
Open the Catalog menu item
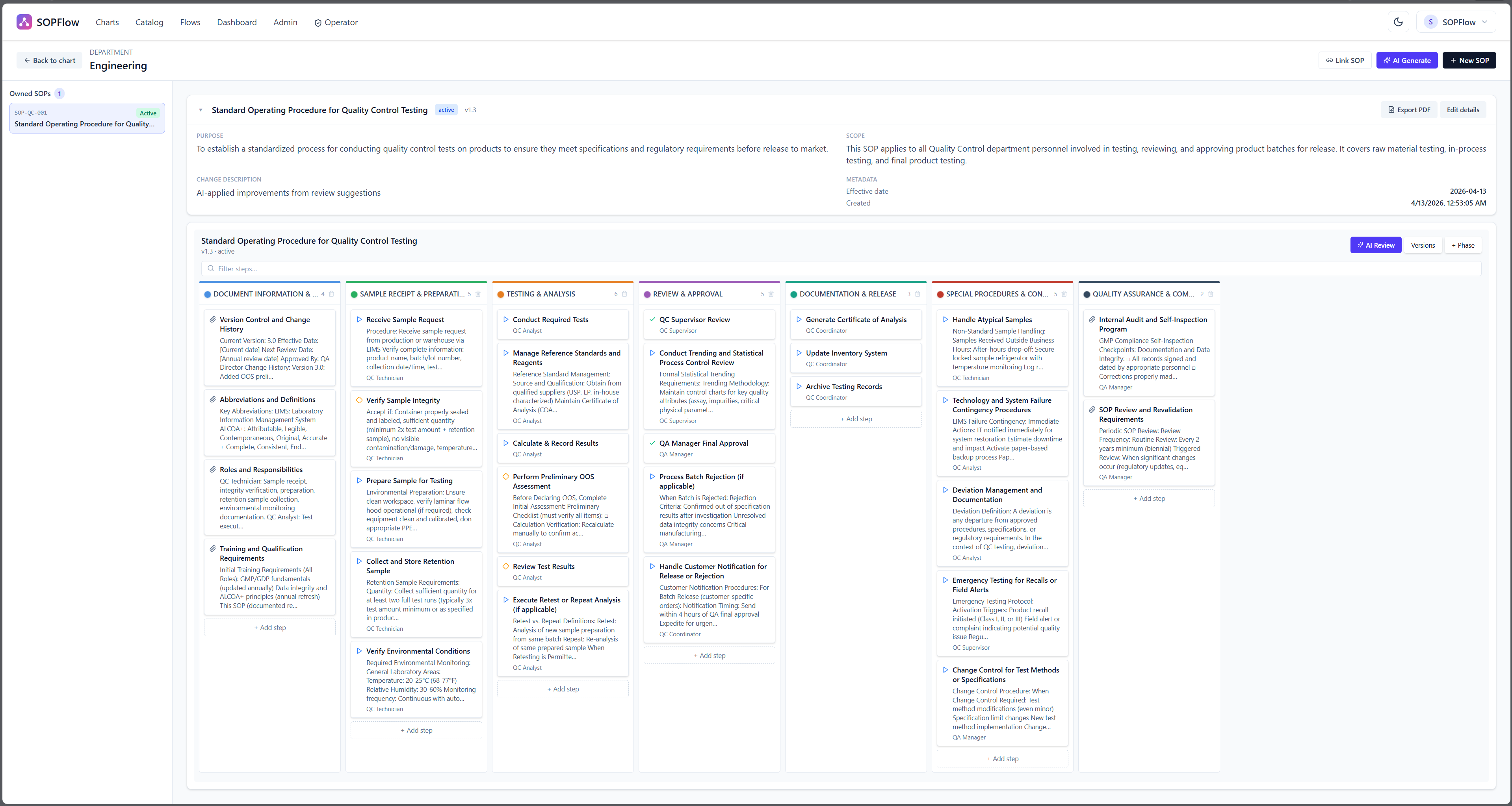tap(149, 22)
